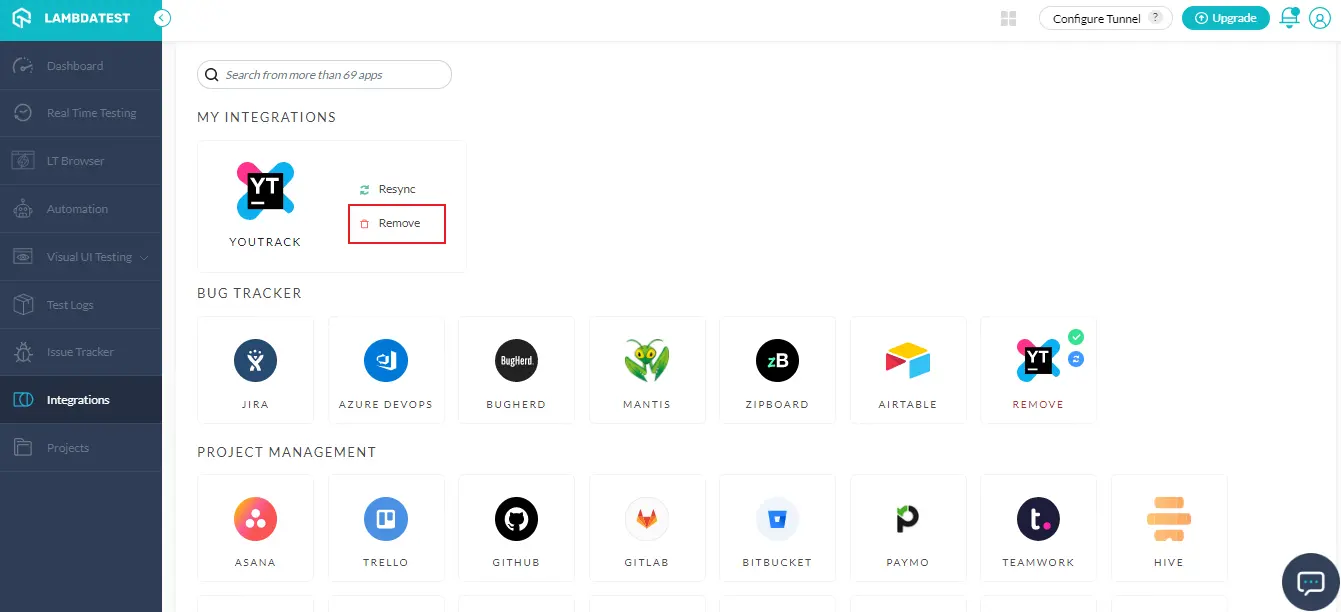Viewport: 1341px width, 612px height.
Task: Select the GitHub integration tile
Action: [516, 519]
